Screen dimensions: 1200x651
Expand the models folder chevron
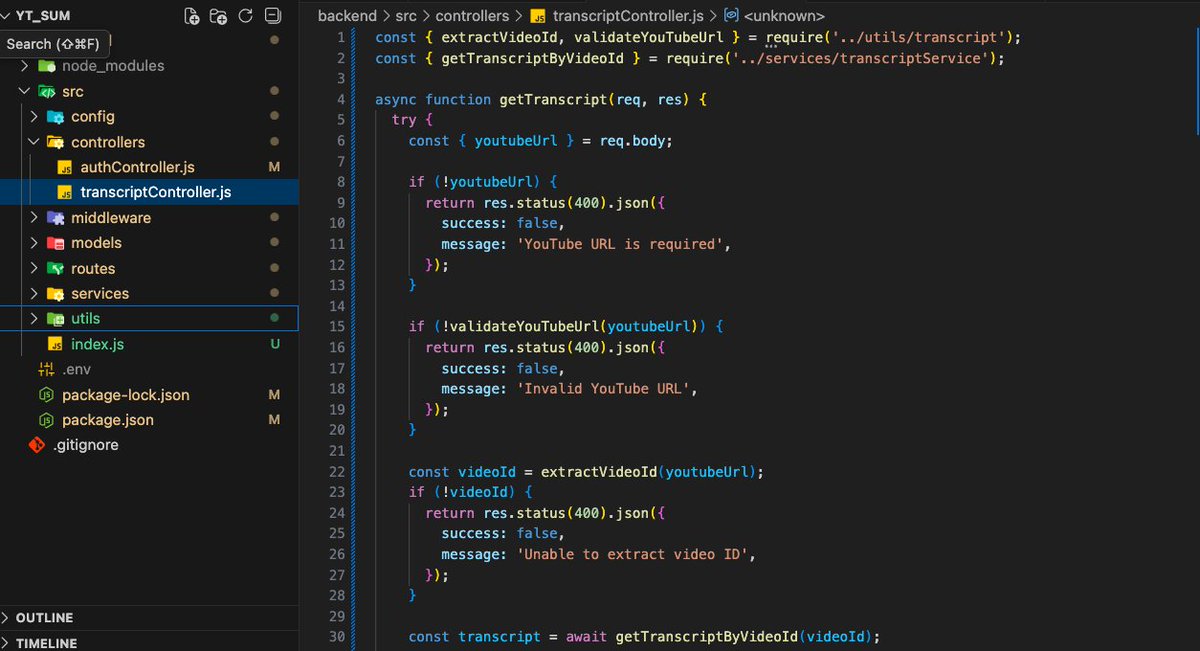34,243
